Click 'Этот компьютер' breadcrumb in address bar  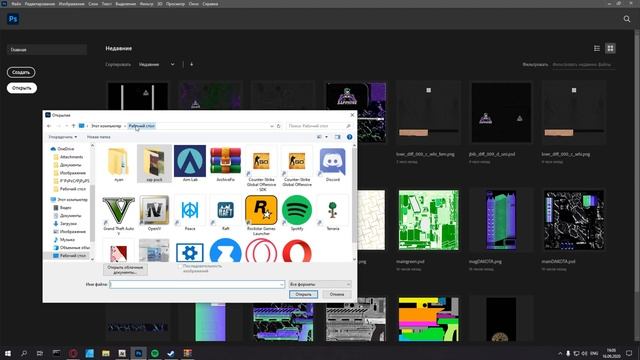106,126
